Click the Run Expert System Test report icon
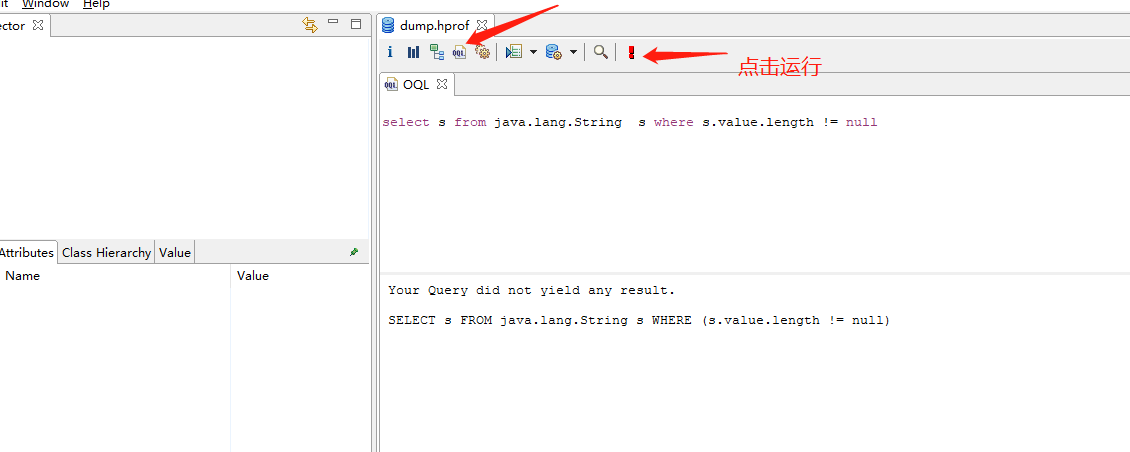The height and width of the screenshot is (452, 1130). (x=513, y=52)
